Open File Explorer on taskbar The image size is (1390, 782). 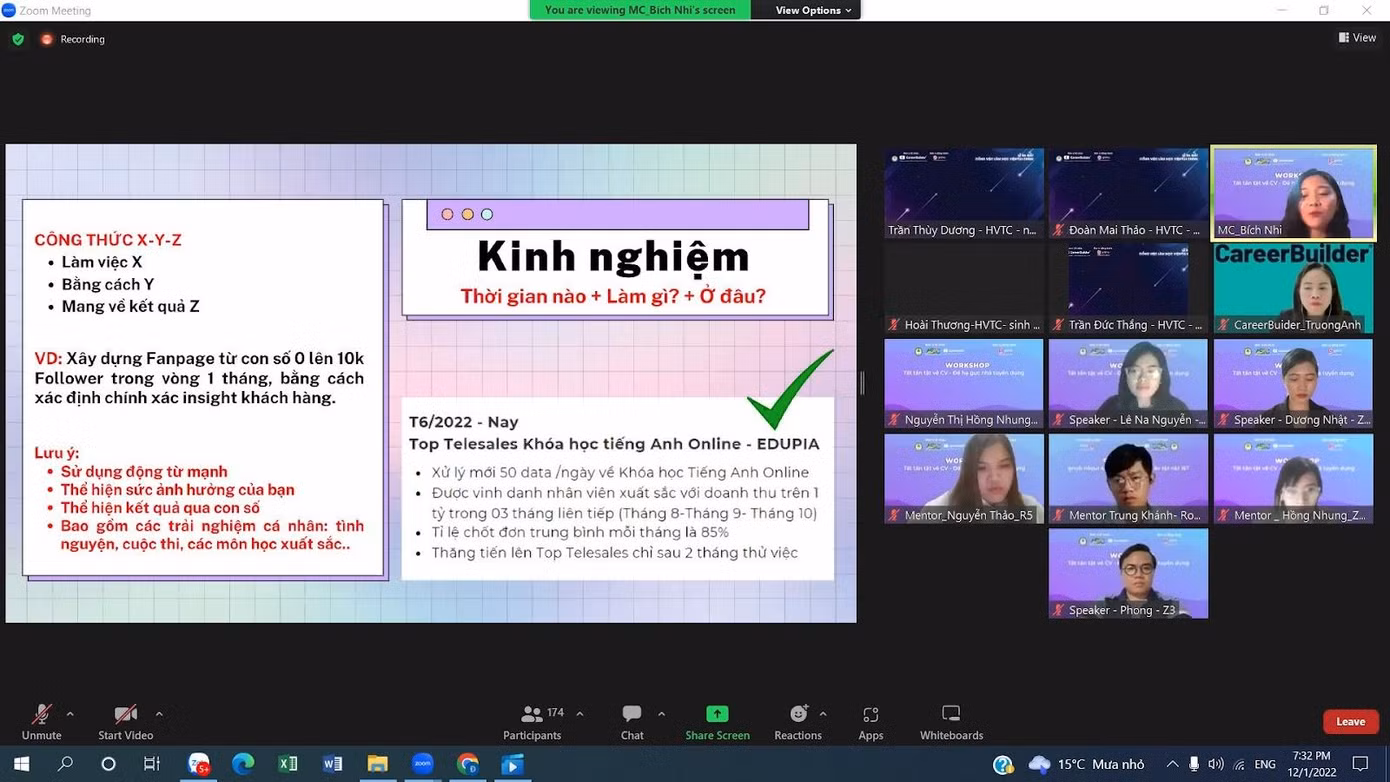click(377, 764)
